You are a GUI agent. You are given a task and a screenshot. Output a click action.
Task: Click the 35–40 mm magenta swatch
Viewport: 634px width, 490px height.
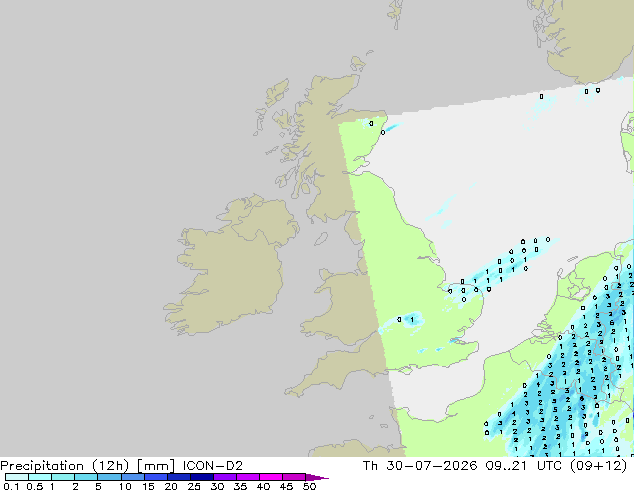pyautogui.click(x=247, y=477)
